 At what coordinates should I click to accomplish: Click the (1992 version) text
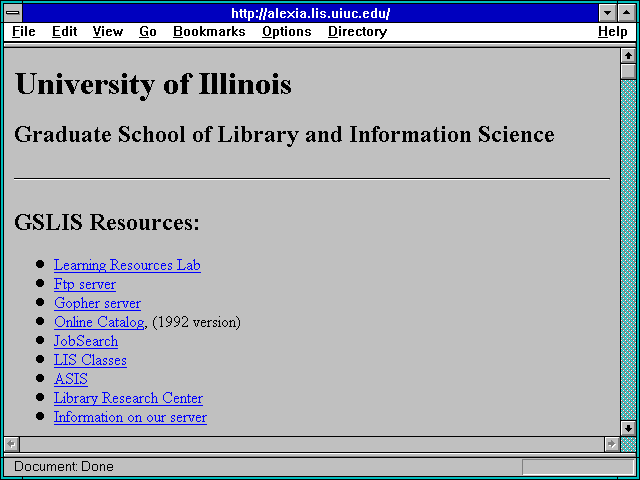coord(196,322)
